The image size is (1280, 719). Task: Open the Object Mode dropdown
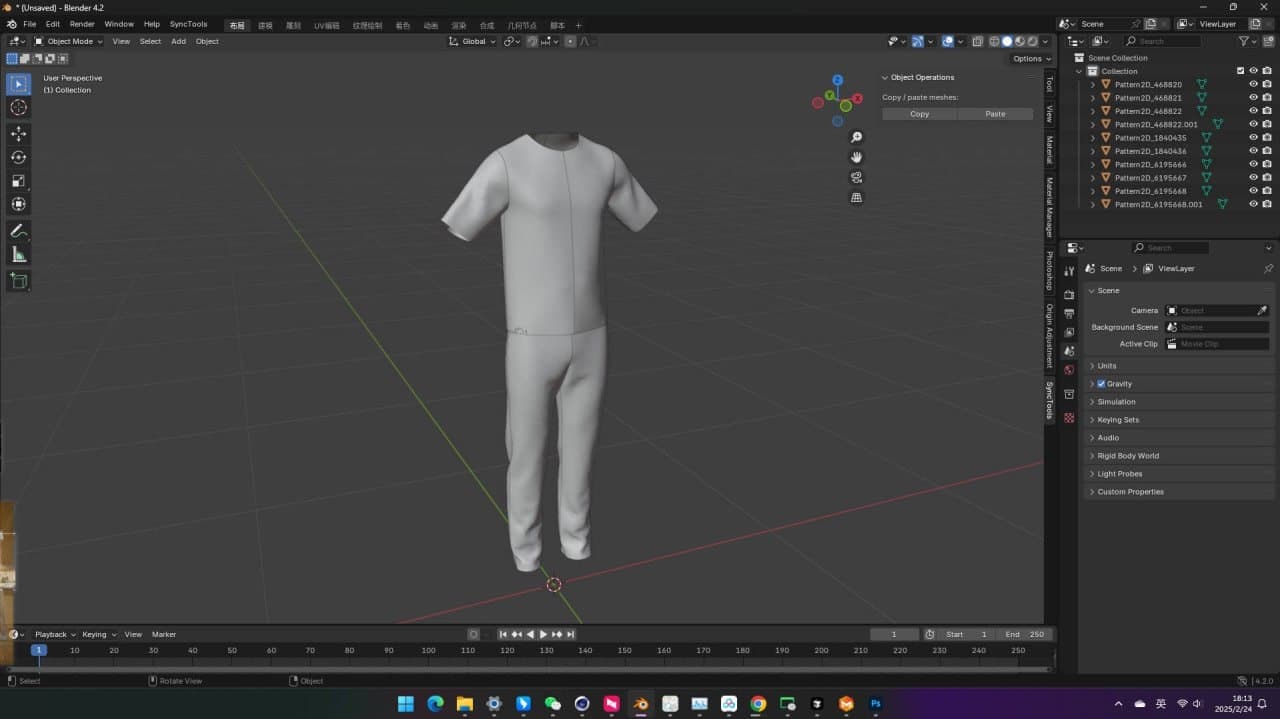point(68,41)
